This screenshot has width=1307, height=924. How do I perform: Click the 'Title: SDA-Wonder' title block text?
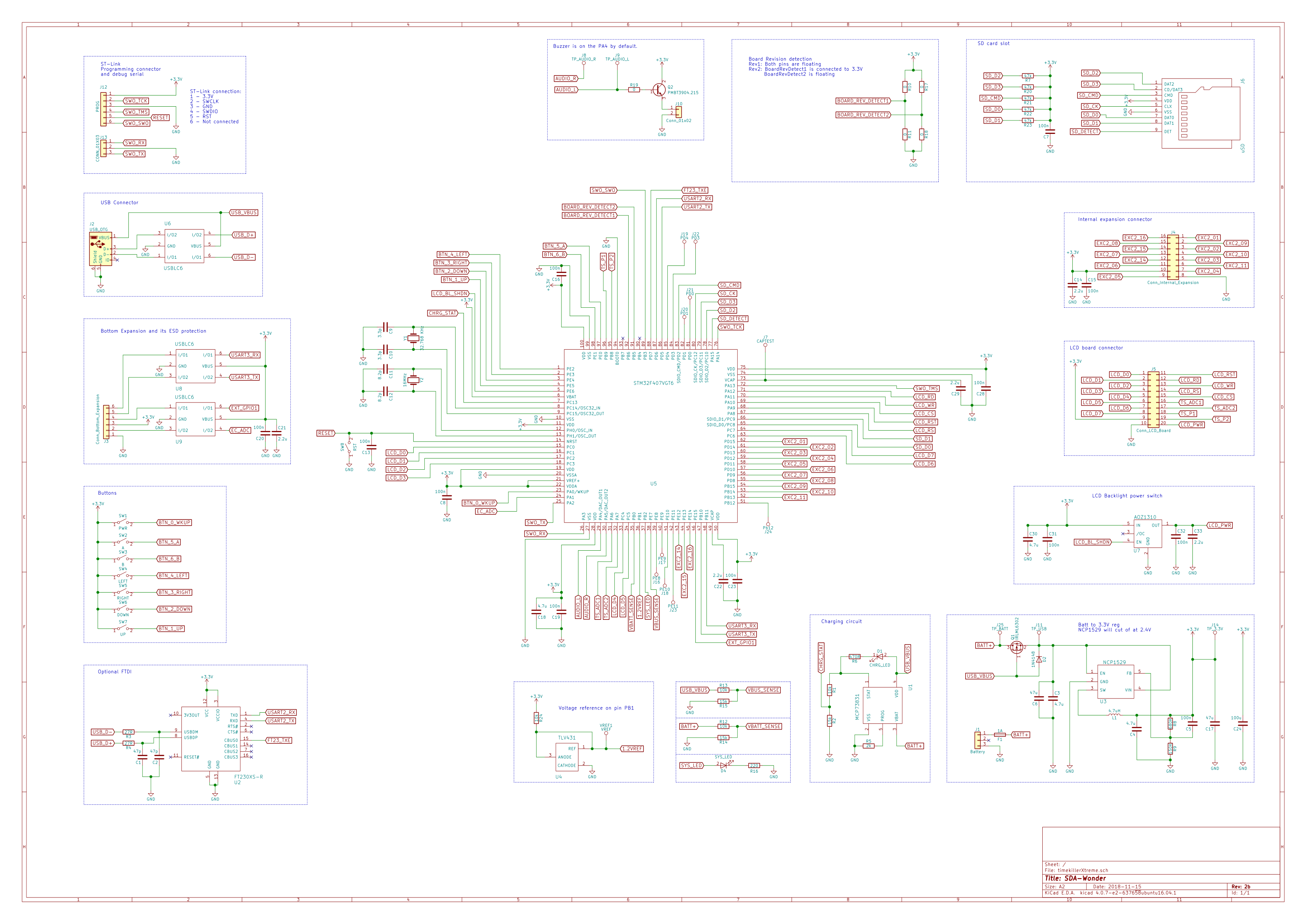point(1075,878)
